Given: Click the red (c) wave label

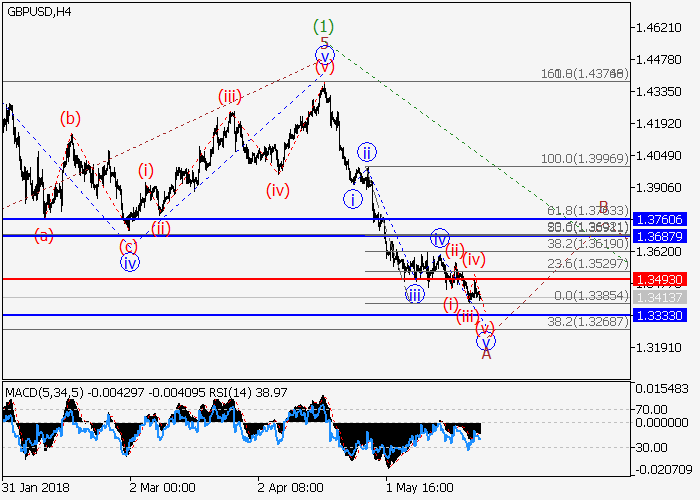Looking at the screenshot, I should (x=129, y=246).
